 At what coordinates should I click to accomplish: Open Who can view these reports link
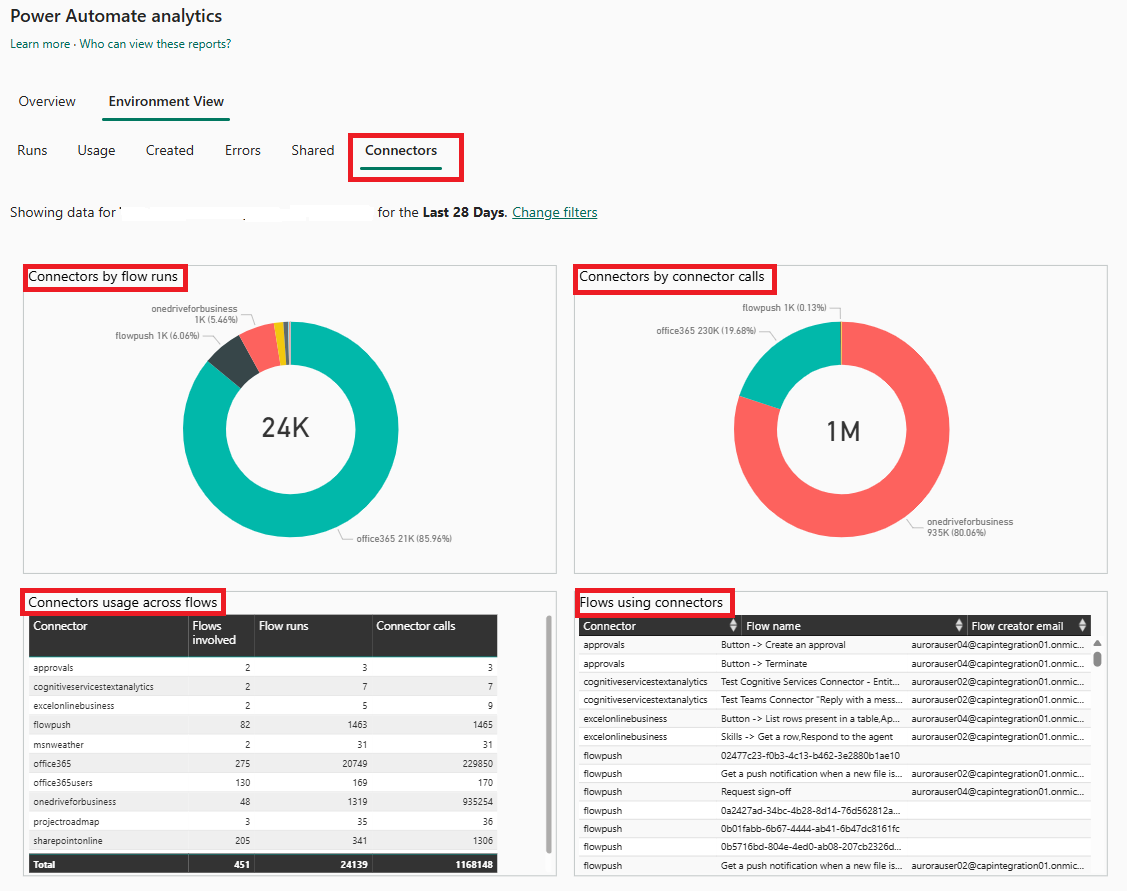(155, 44)
